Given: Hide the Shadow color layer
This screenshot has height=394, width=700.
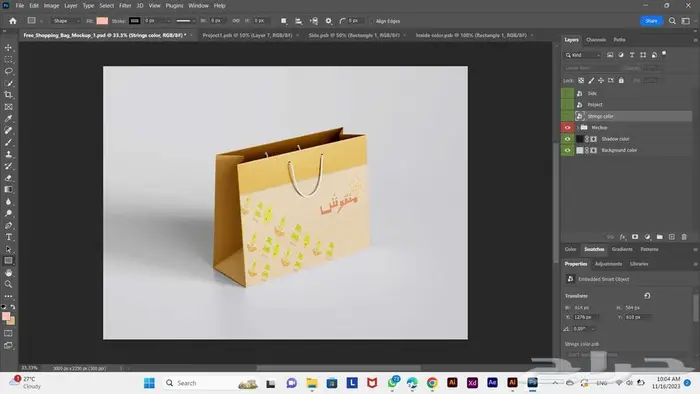Looking at the screenshot, I should pyautogui.click(x=567, y=139).
